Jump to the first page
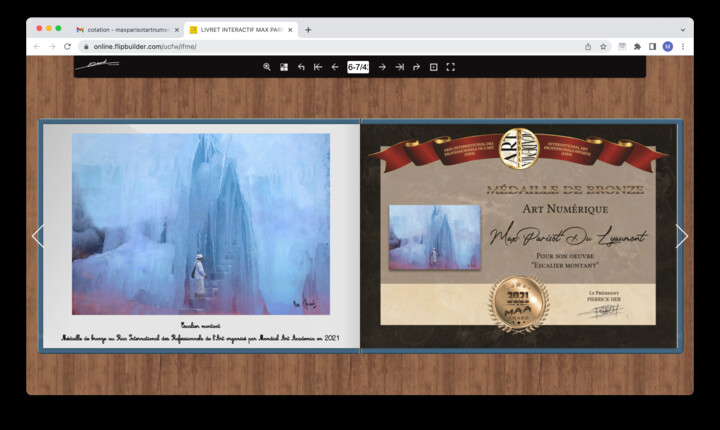Screen dimensions: 720x430 coord(318,67)
